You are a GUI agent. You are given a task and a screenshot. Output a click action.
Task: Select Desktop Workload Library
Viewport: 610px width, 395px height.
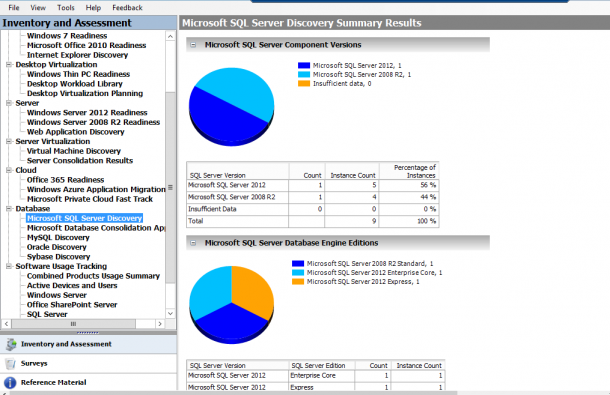[x=74, y=84]
